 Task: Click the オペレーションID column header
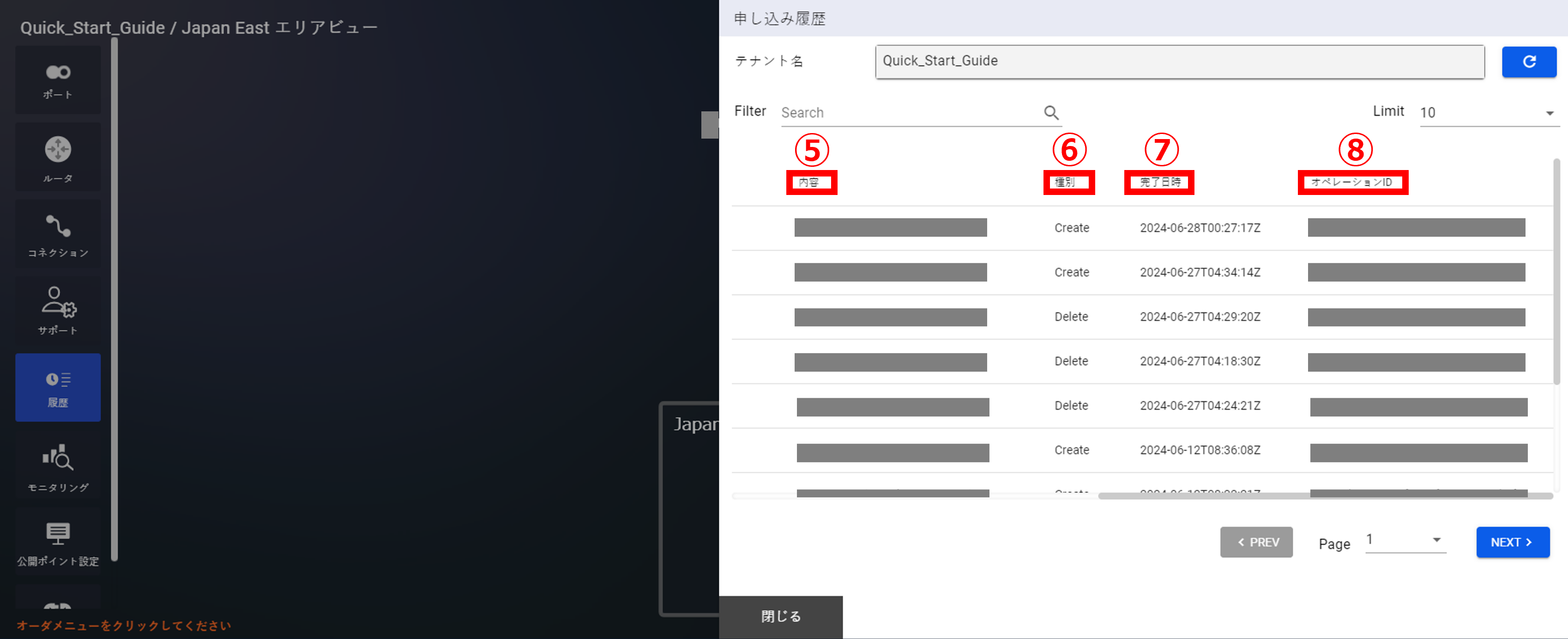point(1352,182)
